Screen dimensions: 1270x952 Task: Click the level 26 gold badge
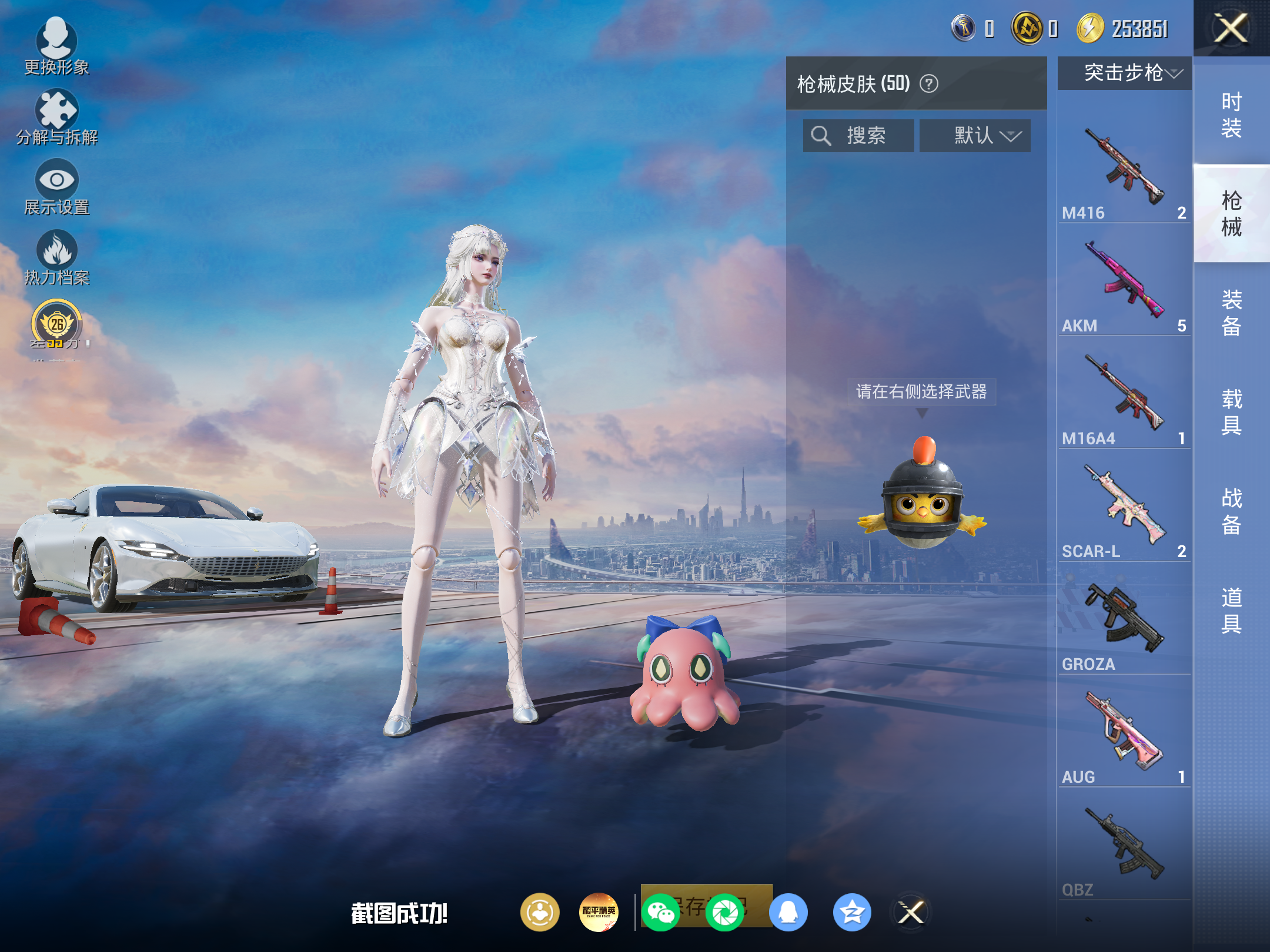tap(57, 324)
